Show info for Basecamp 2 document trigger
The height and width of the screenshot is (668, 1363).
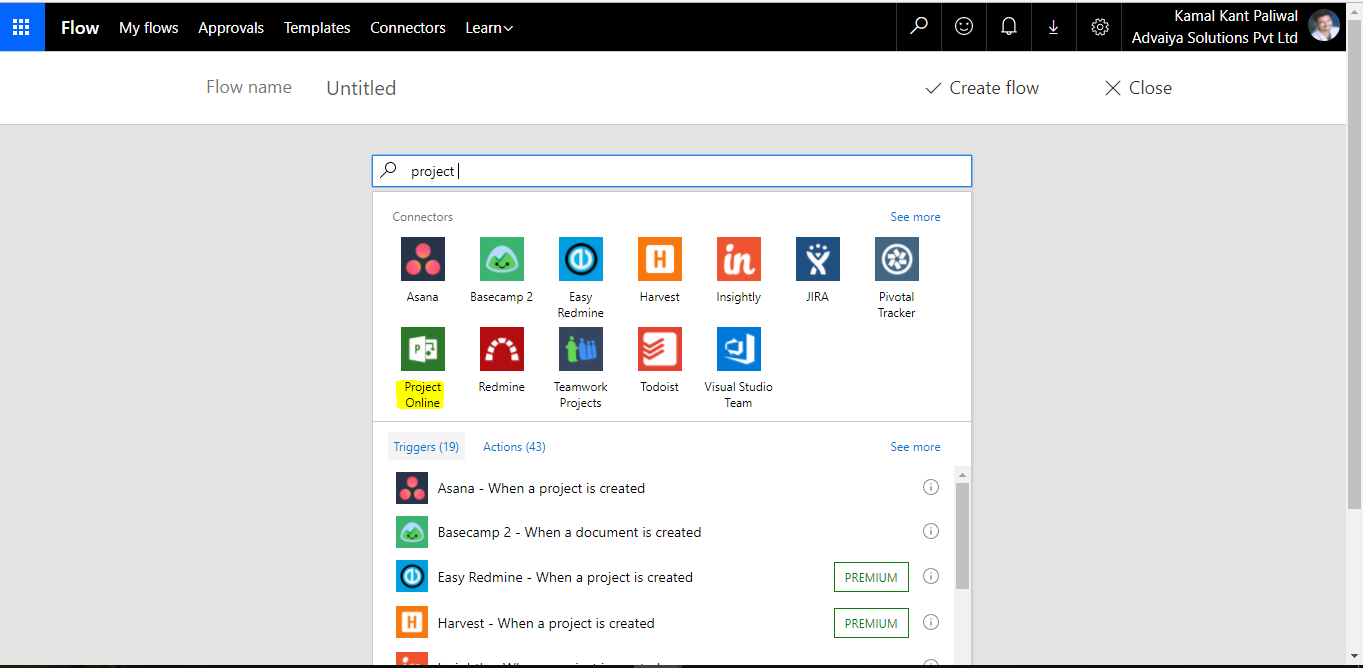point(931,532)
